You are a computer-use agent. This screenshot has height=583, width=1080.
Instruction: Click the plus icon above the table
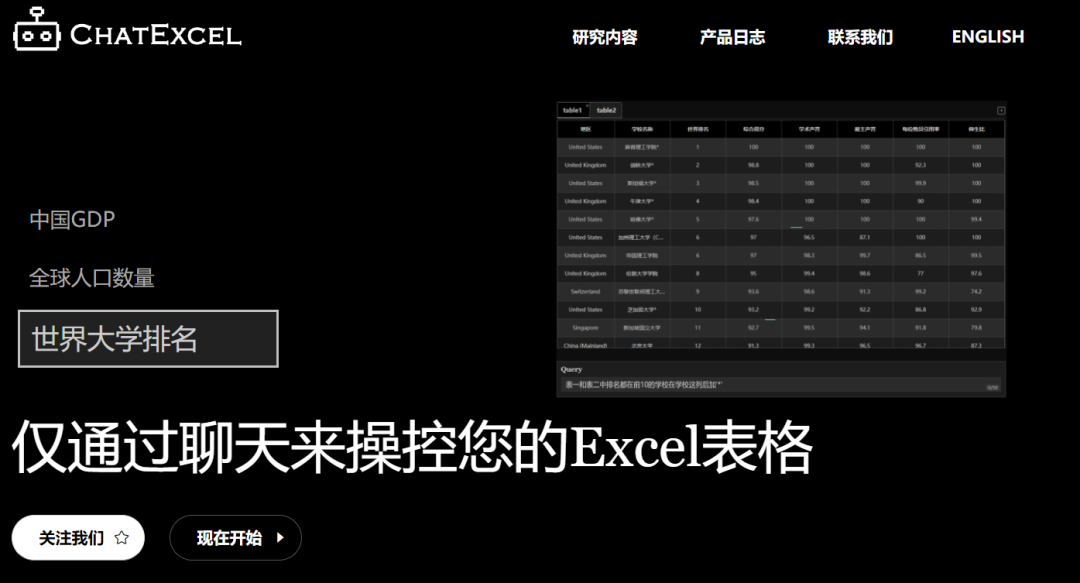pyautogui.click(x=1001, y=110)
